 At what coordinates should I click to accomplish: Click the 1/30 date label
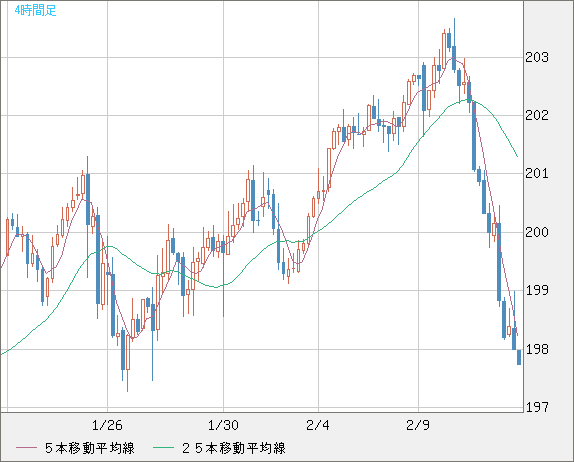pos(223,425)
